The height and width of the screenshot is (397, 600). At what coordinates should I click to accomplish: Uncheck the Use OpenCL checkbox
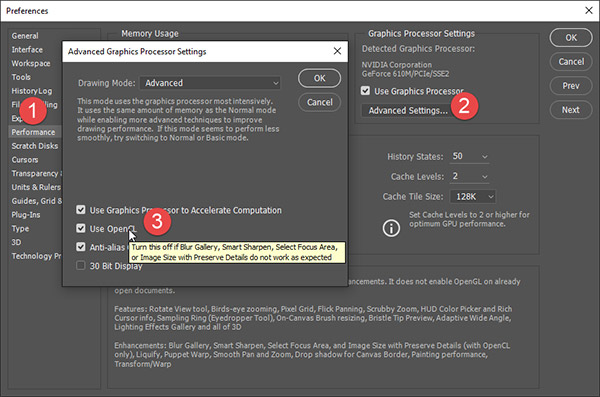click(x=81, y=228)
